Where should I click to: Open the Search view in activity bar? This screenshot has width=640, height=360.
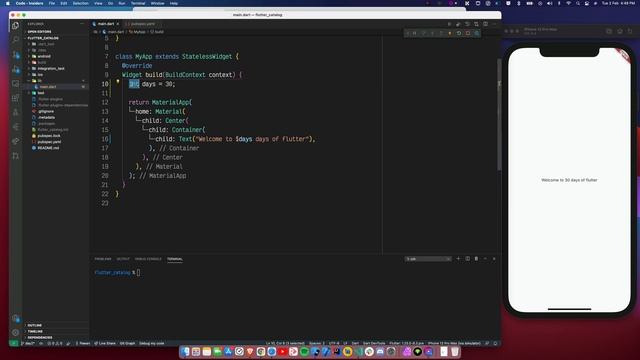[x=16, y=40]
